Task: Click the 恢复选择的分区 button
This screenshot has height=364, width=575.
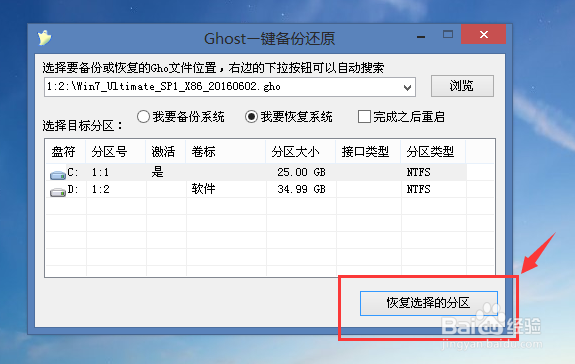Action: click(429, 303)
